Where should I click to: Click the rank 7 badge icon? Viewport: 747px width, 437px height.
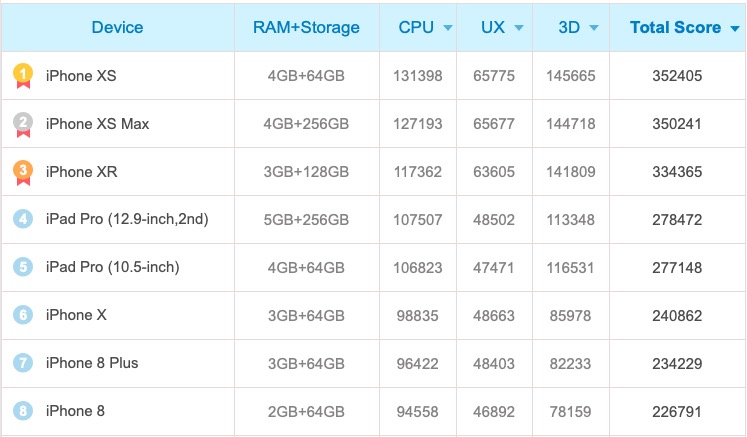point(23,363)
